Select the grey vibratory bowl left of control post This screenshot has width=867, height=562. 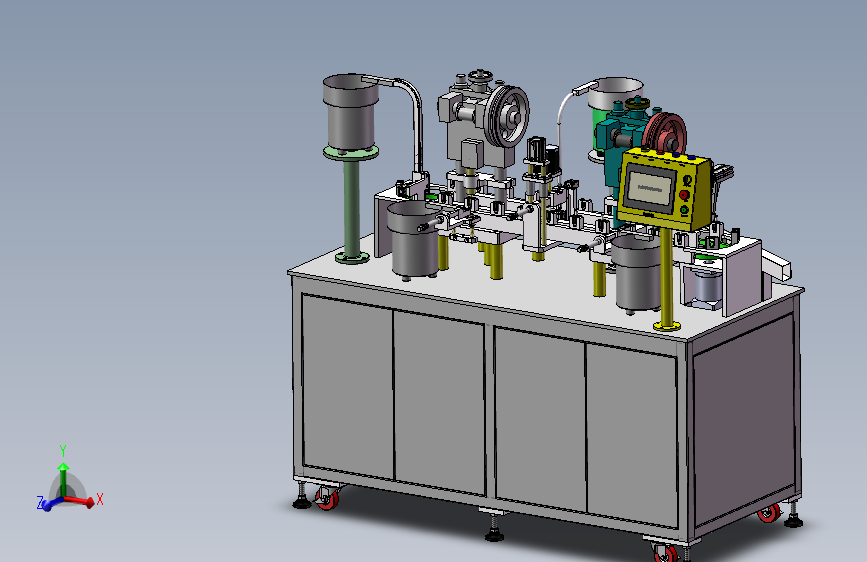tap(636, 273)
